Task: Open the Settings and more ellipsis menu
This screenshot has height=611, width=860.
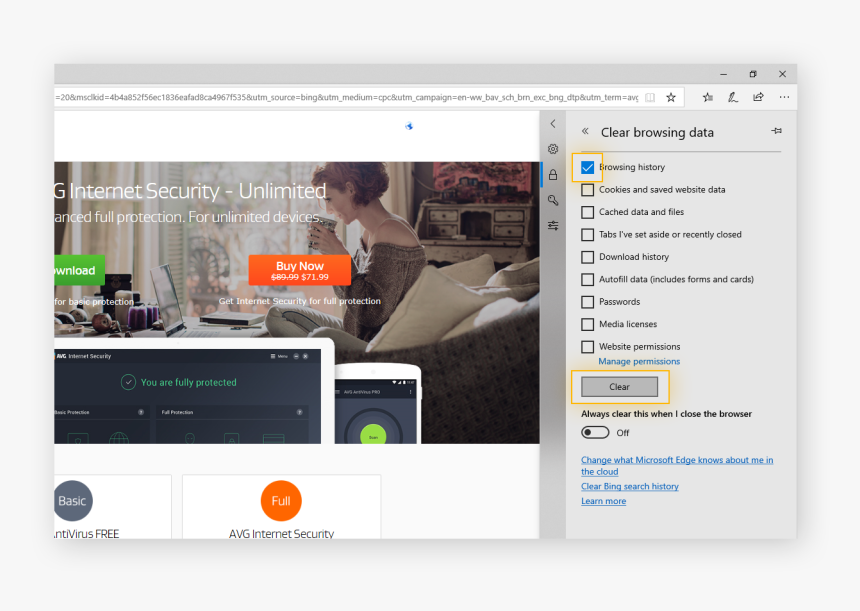Action: tap(784, 97)
